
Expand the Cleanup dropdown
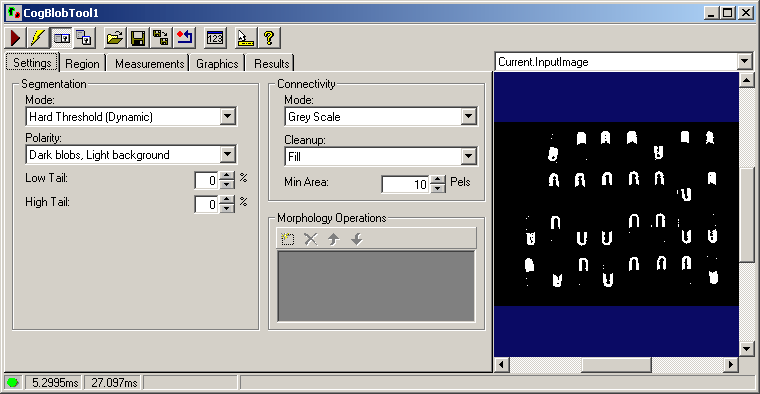coord(468,157)
